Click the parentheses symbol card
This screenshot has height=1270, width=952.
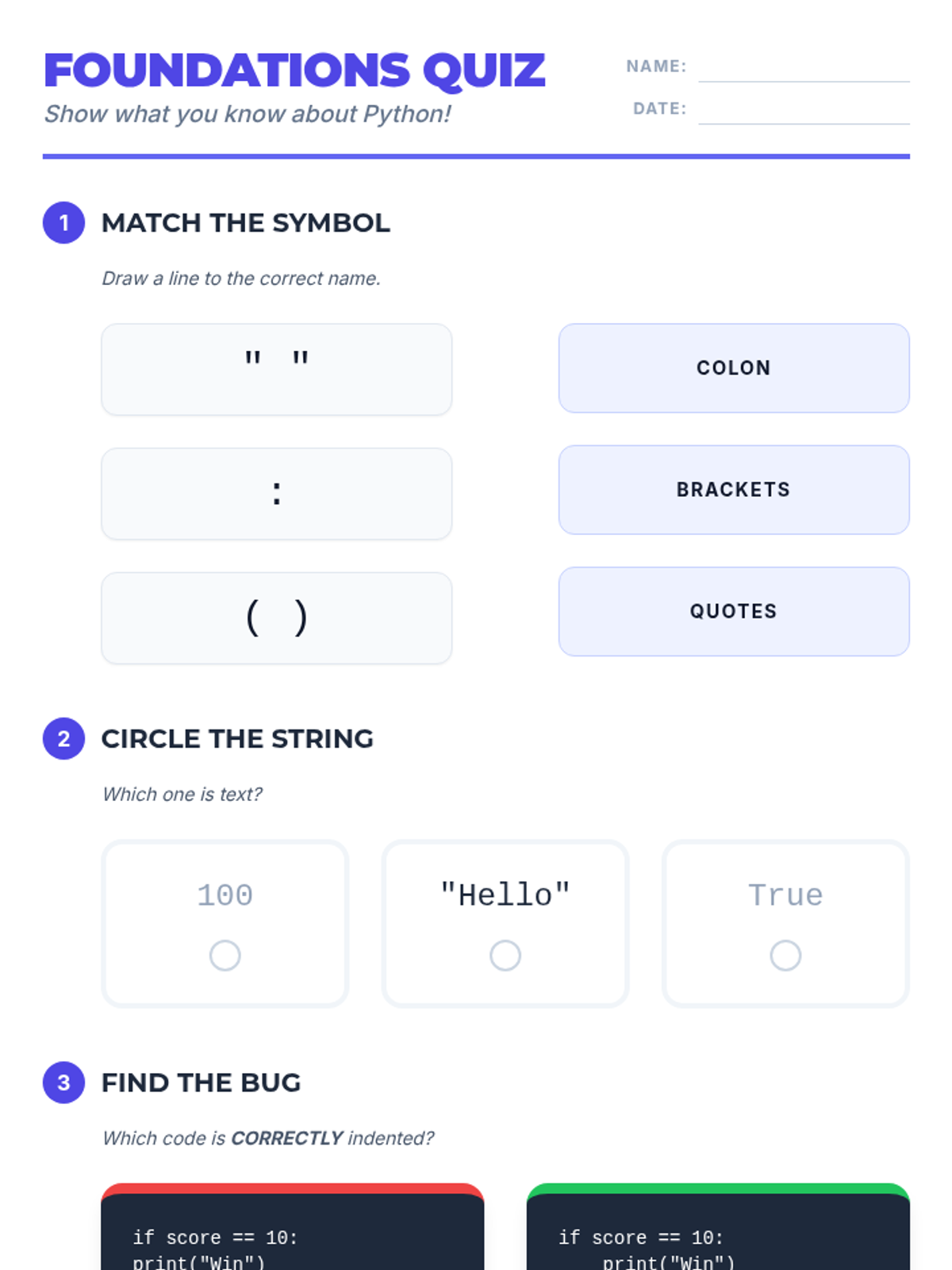[x=277, y=618]
